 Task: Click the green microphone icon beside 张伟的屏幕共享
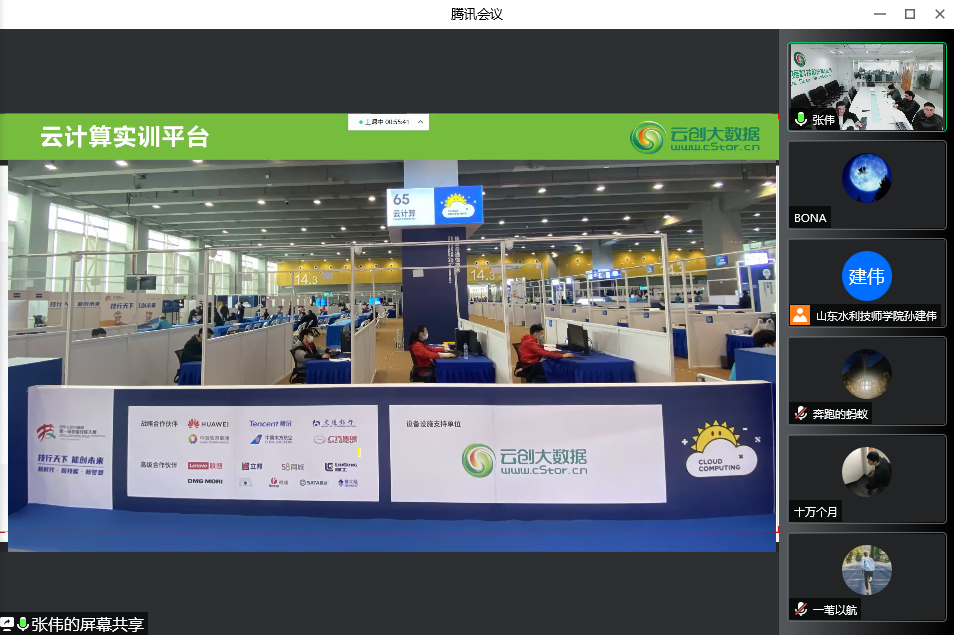[x=22, y=624]
